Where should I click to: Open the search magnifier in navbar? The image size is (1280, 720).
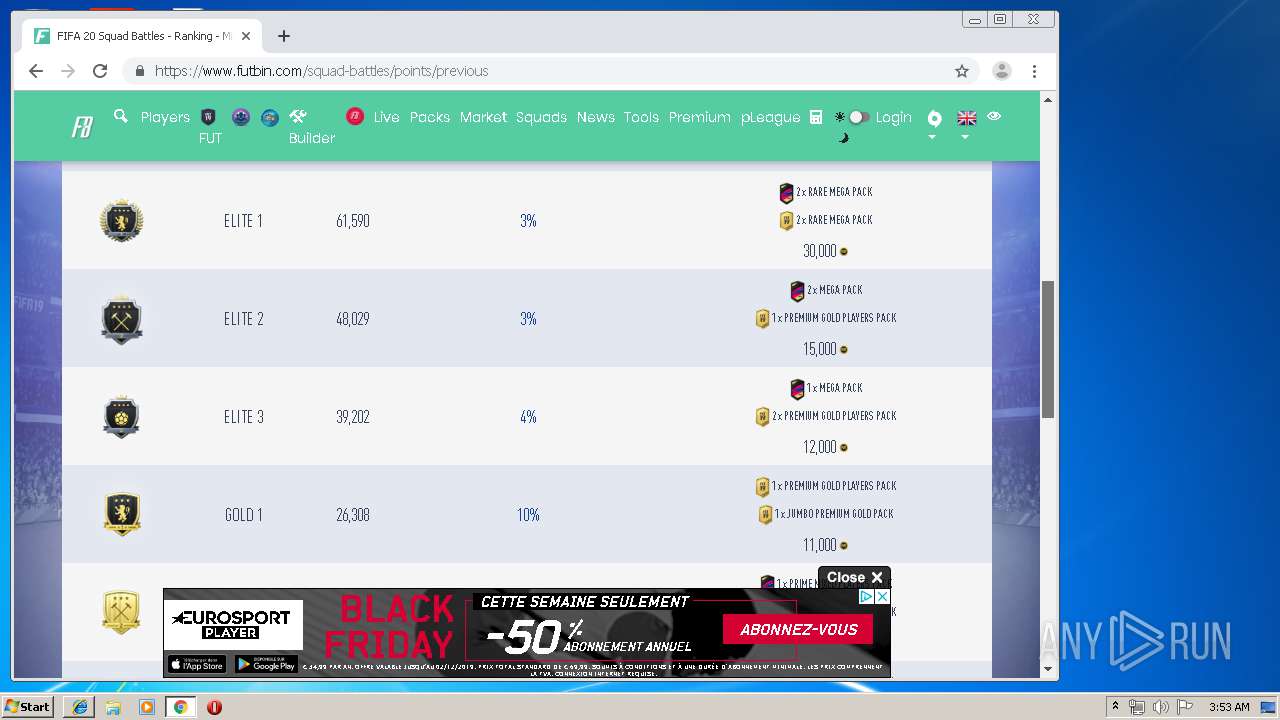coord(121,116)
